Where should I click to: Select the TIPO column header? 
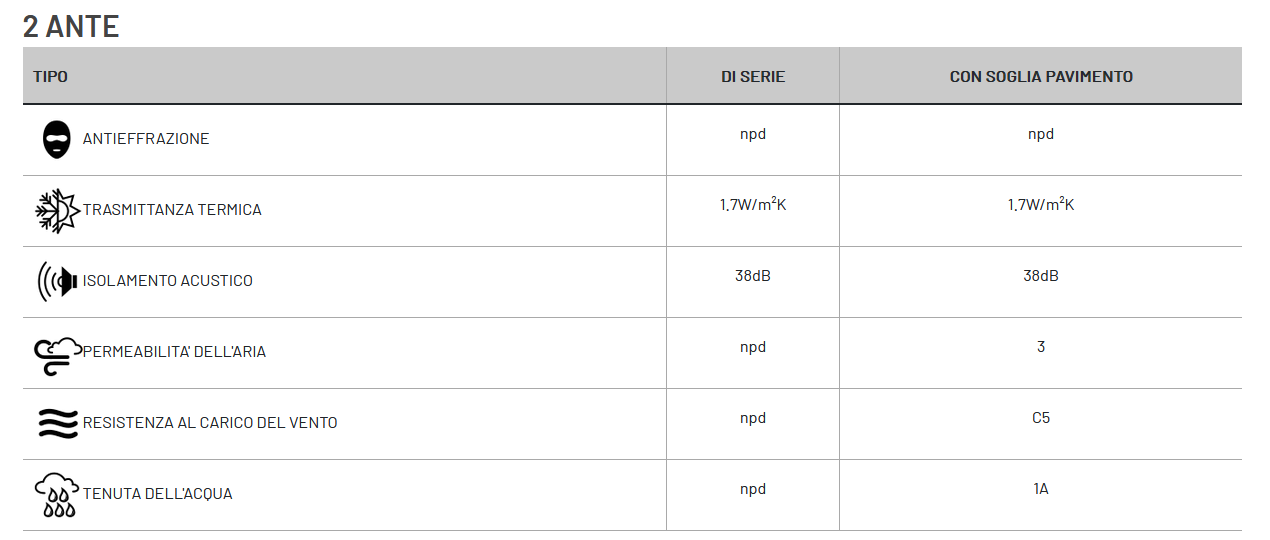pyautogui.click(x=51, y=76)
